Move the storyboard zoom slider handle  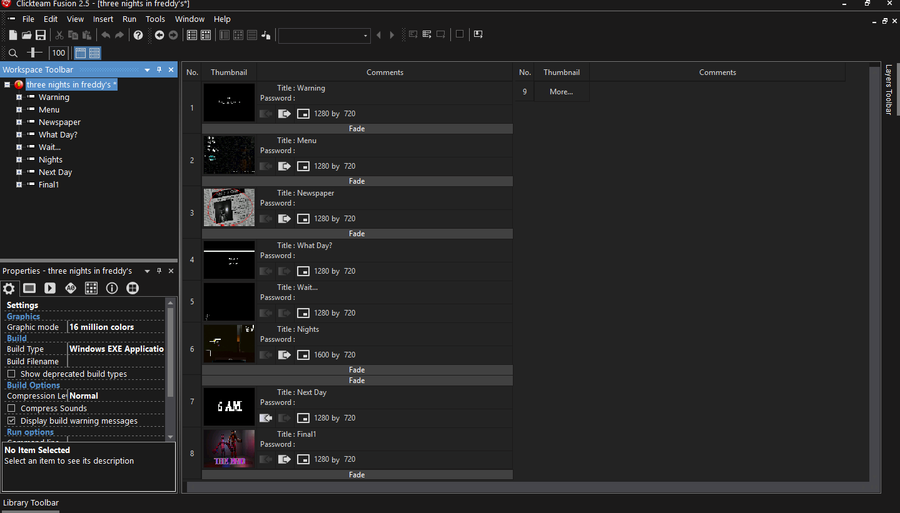pyautogui.click(x=34, y=53)
